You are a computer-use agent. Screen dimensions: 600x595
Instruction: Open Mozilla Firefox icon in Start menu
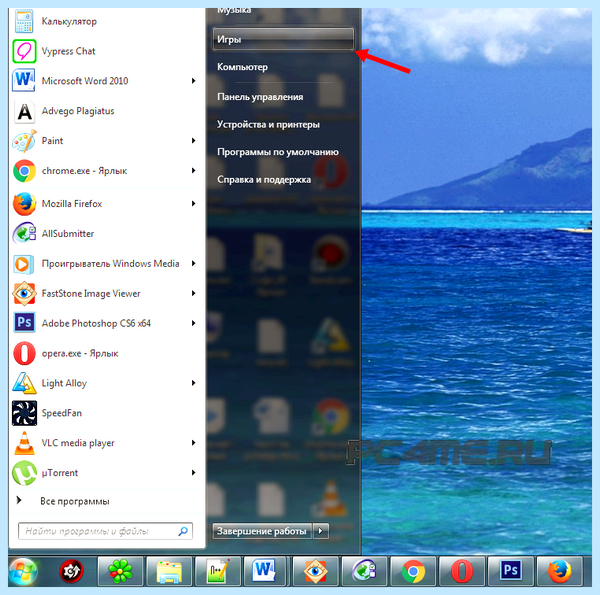click(24, 204)
